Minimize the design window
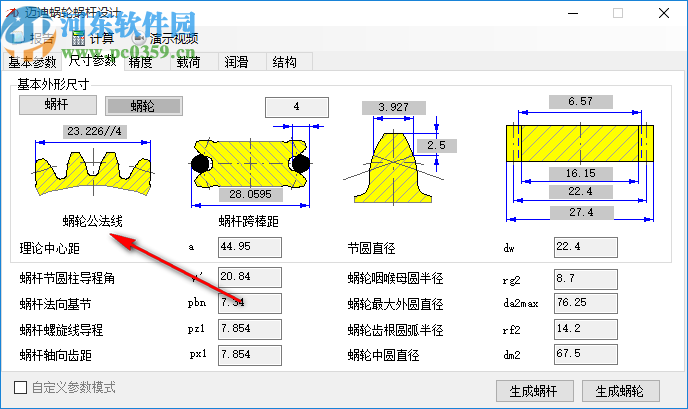The image size is (688, 409). (x=573, y=13)
